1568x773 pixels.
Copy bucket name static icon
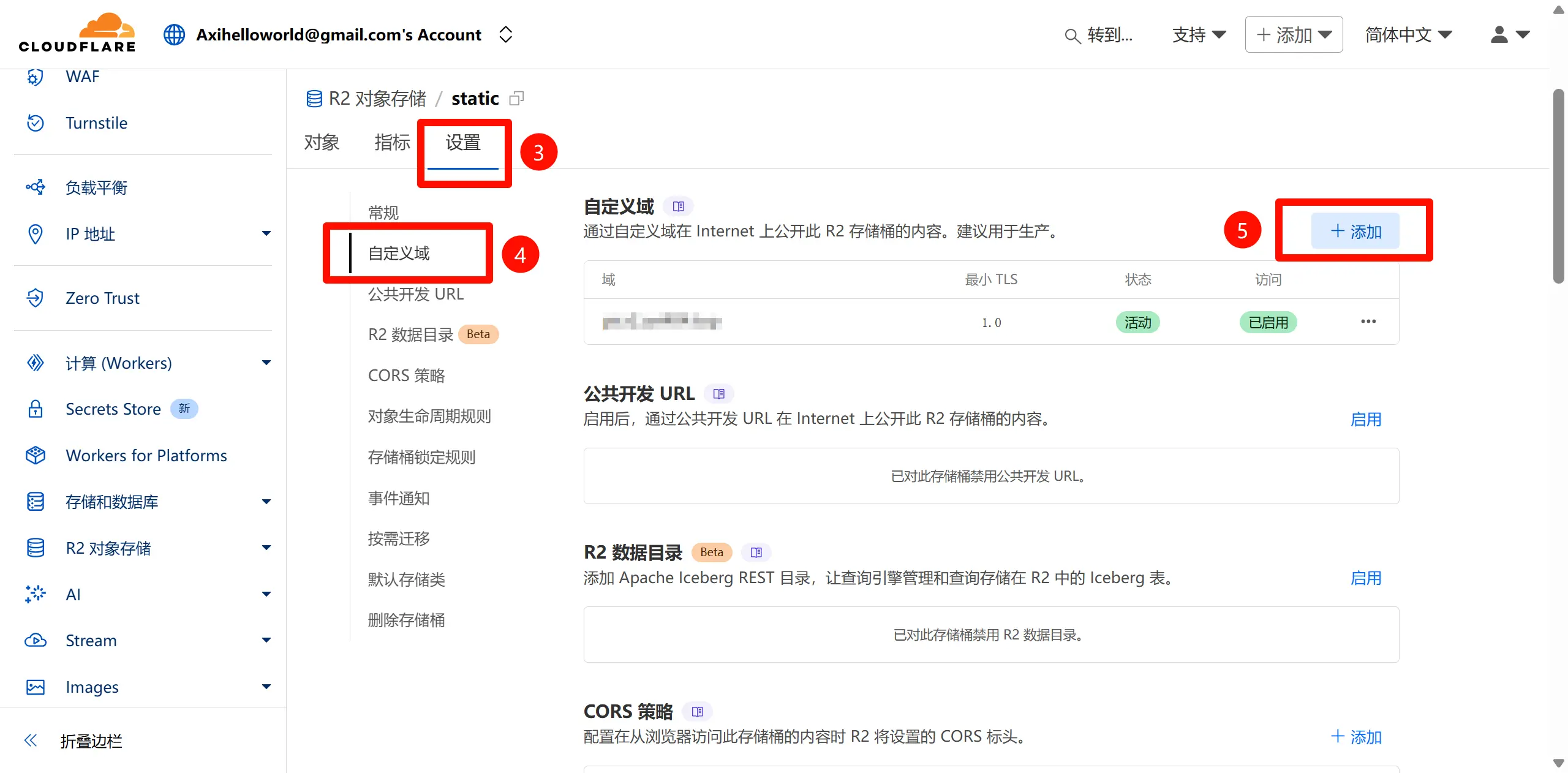tap(517, 98)
